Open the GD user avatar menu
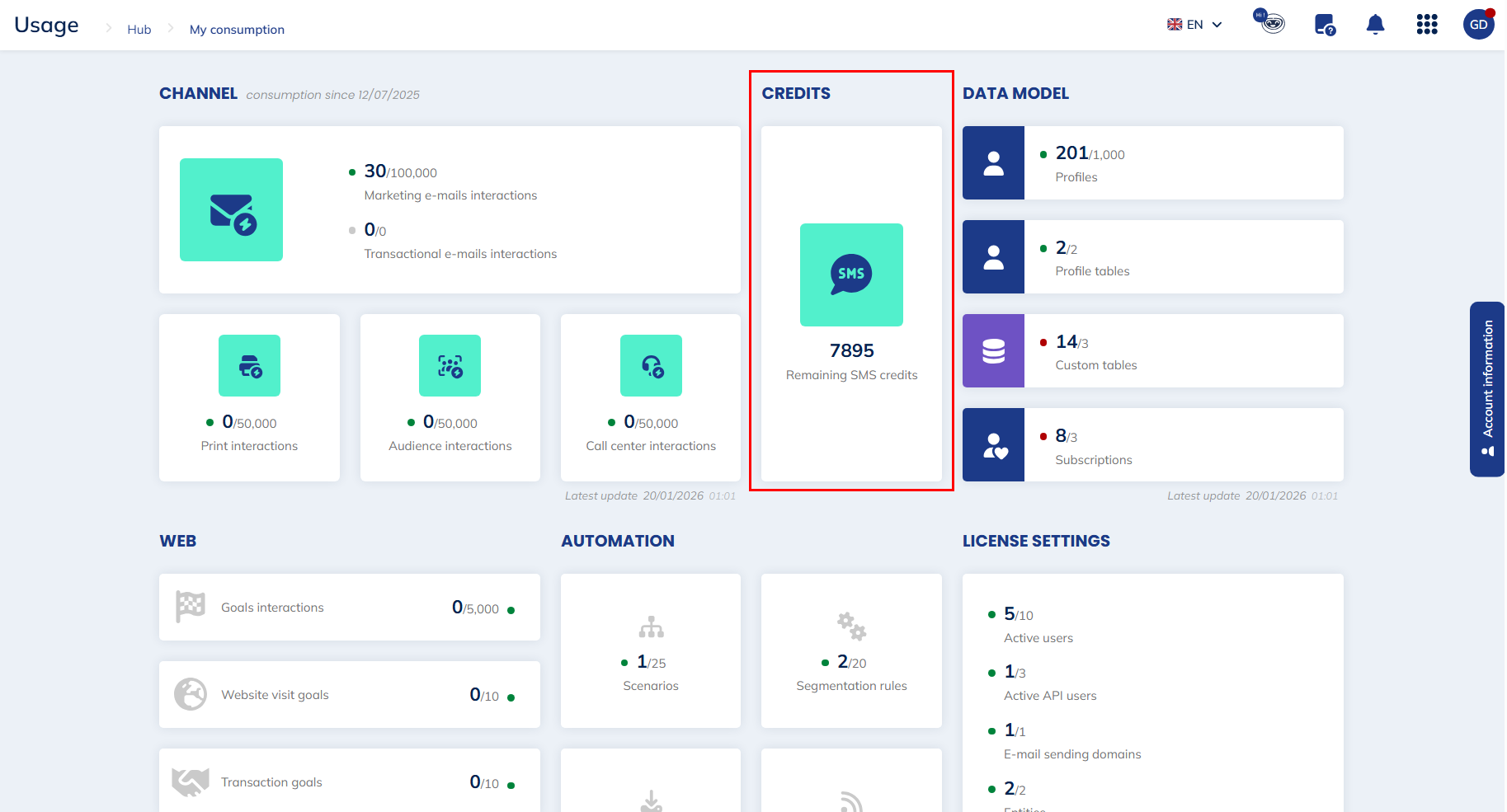1507x812 pixels. click(1478, 25)
